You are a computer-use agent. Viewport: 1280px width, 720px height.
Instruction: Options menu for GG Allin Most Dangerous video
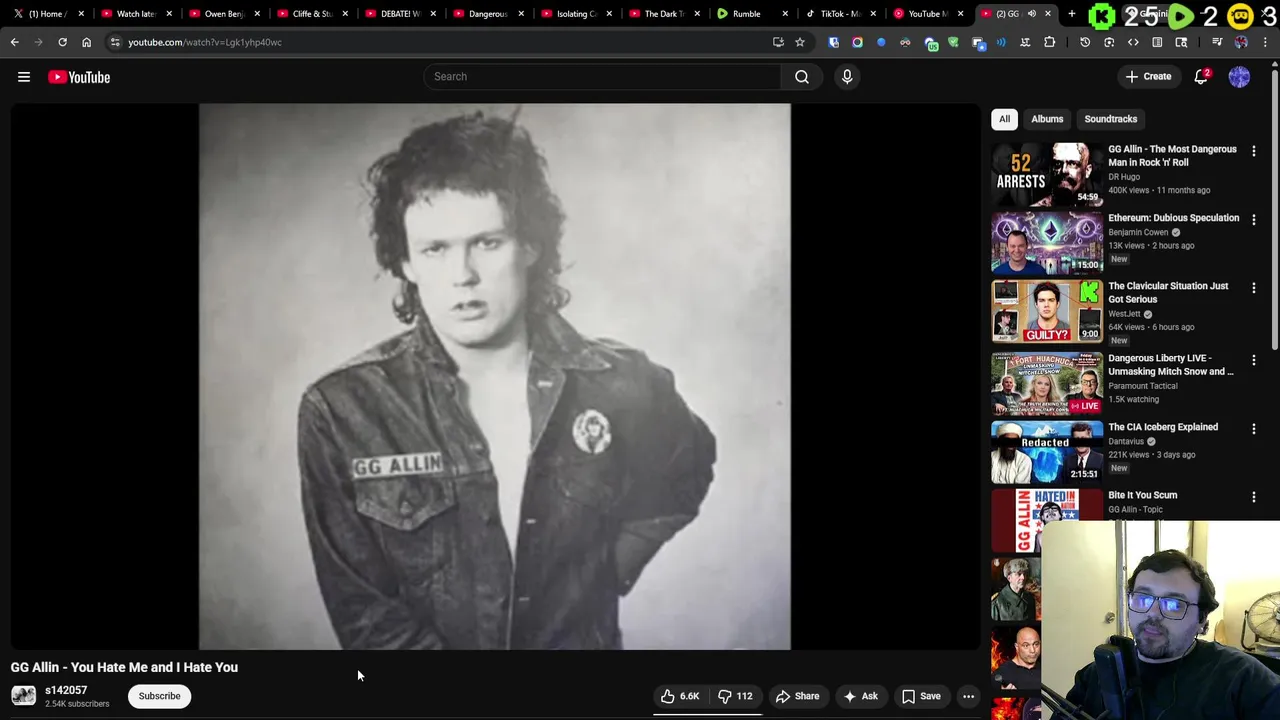pos(1253,151)
